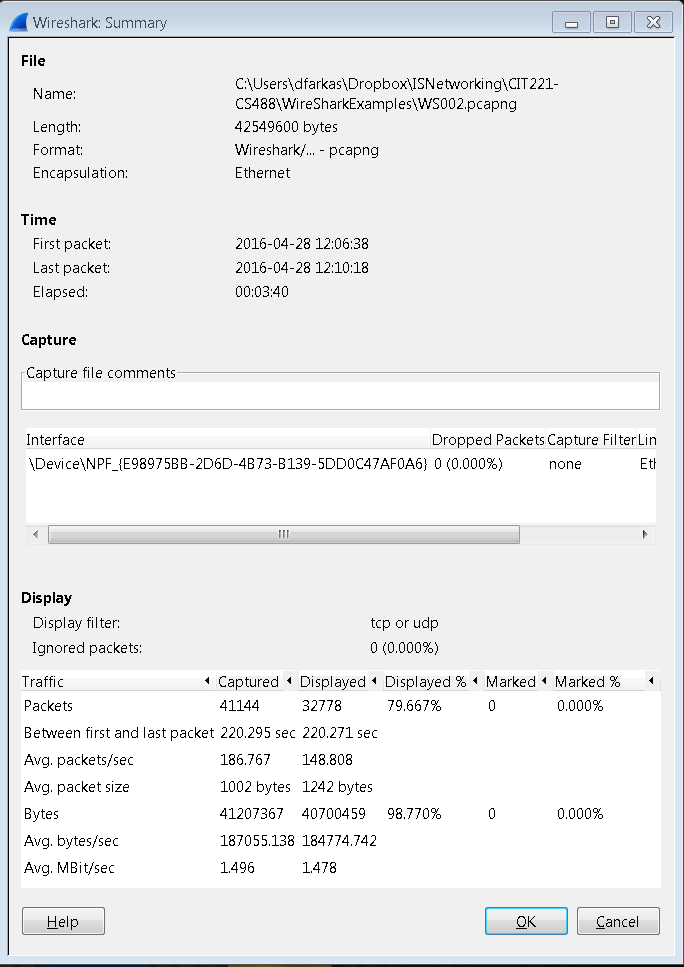Select the Avg. packet size row label

coord(77,787)
